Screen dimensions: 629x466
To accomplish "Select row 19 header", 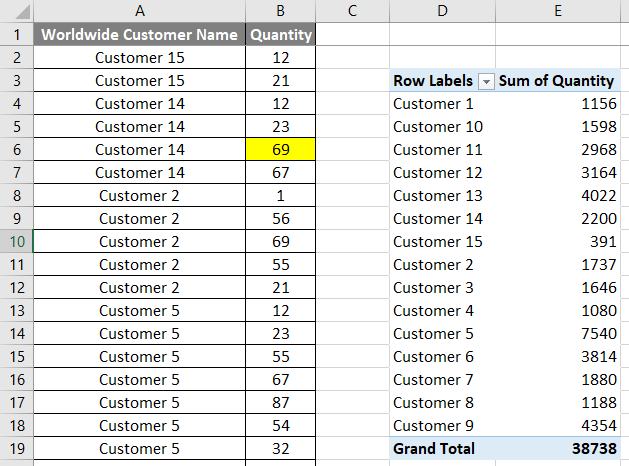I will (x=16, y=448).
